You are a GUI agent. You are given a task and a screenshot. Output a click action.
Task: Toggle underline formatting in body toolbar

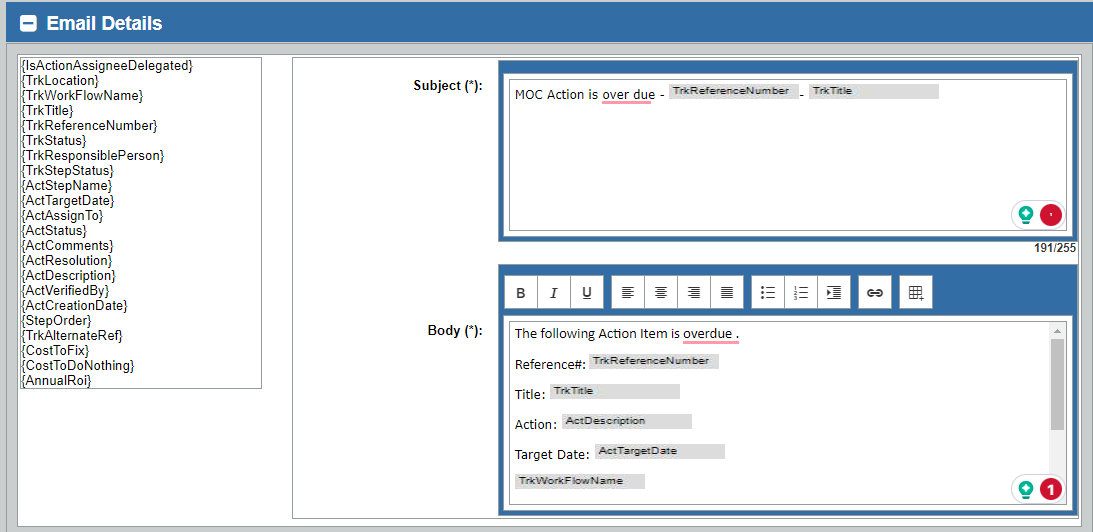click(x=587, y=293)
